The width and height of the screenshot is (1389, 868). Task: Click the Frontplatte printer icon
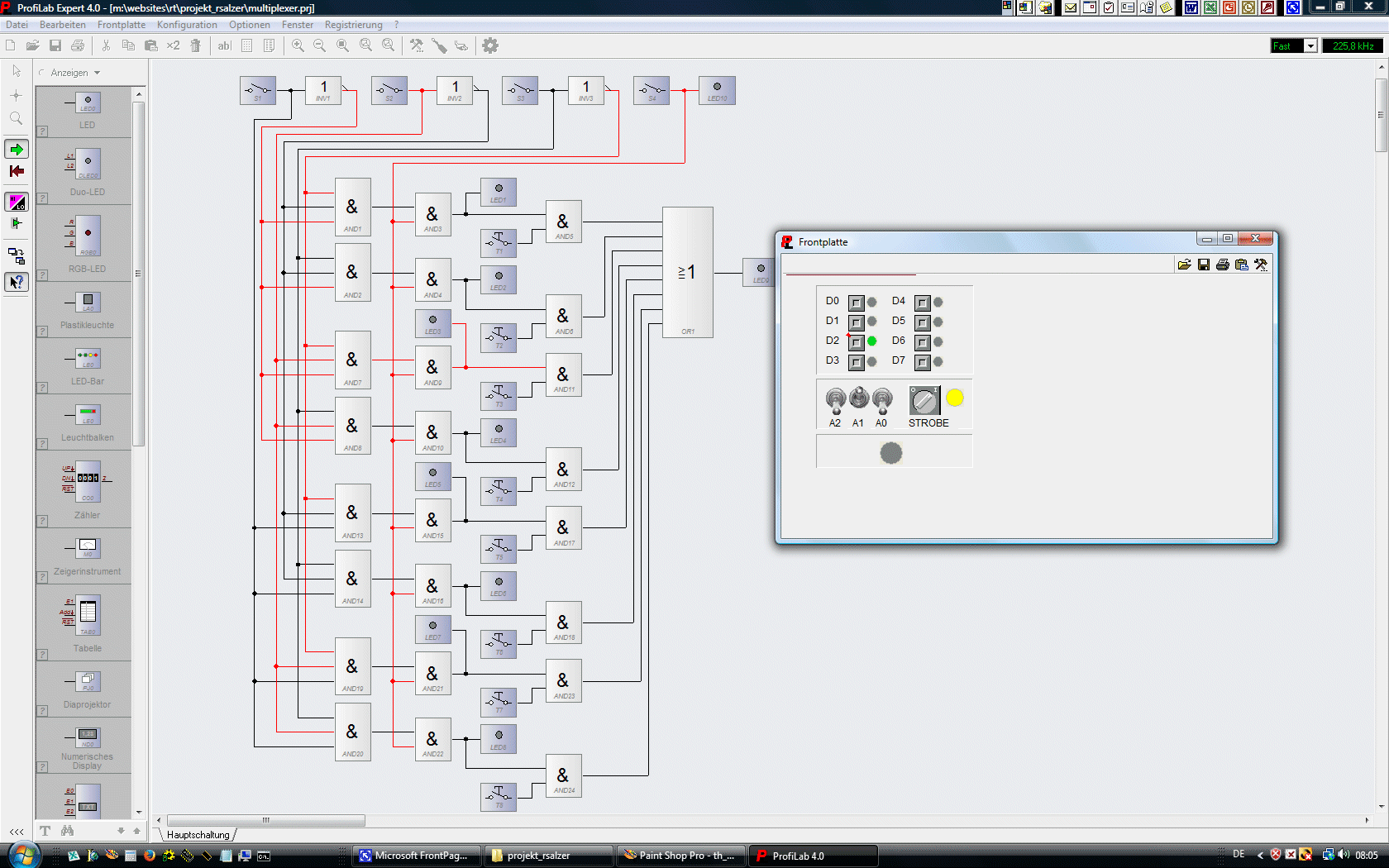click(1223, 265)
